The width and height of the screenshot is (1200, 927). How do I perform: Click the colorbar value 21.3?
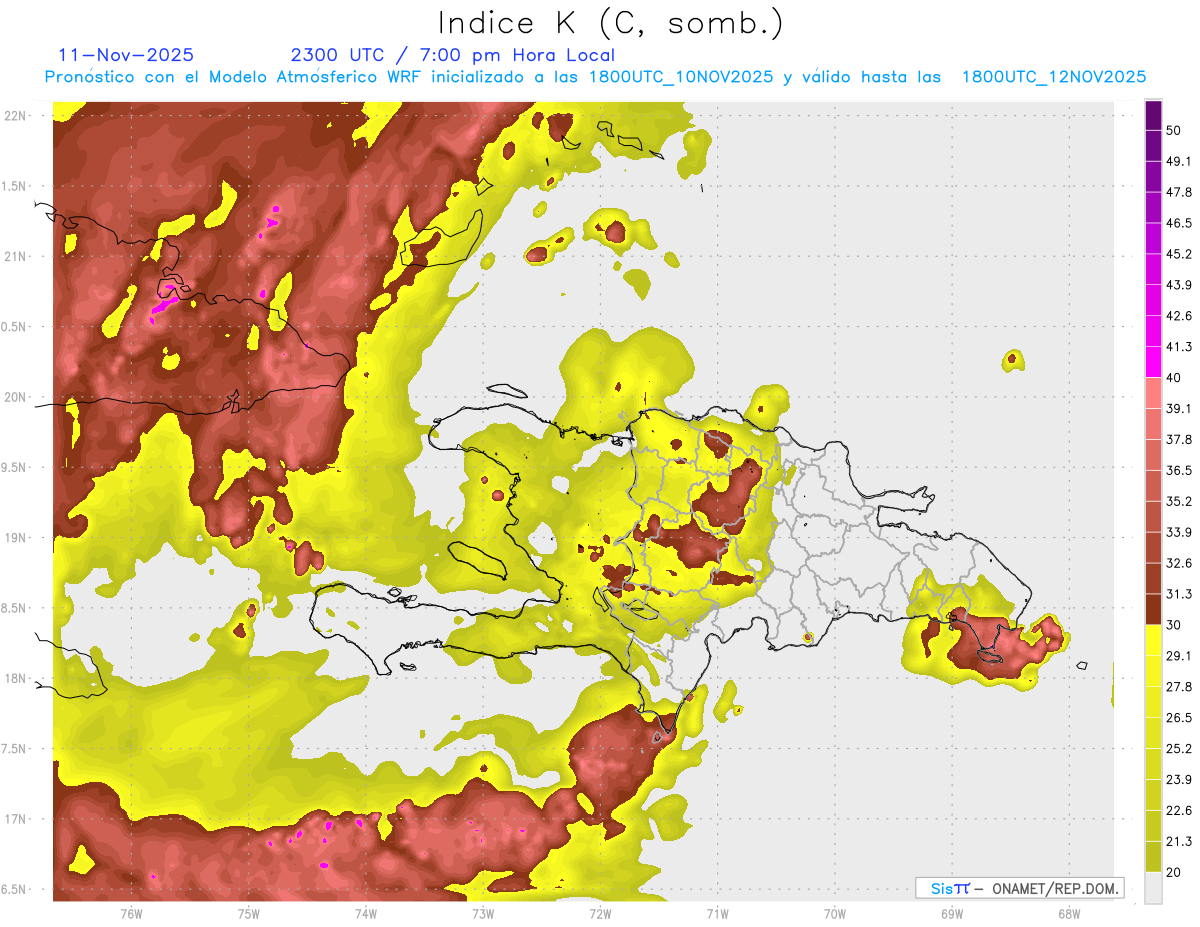(x=1179, y=842)
